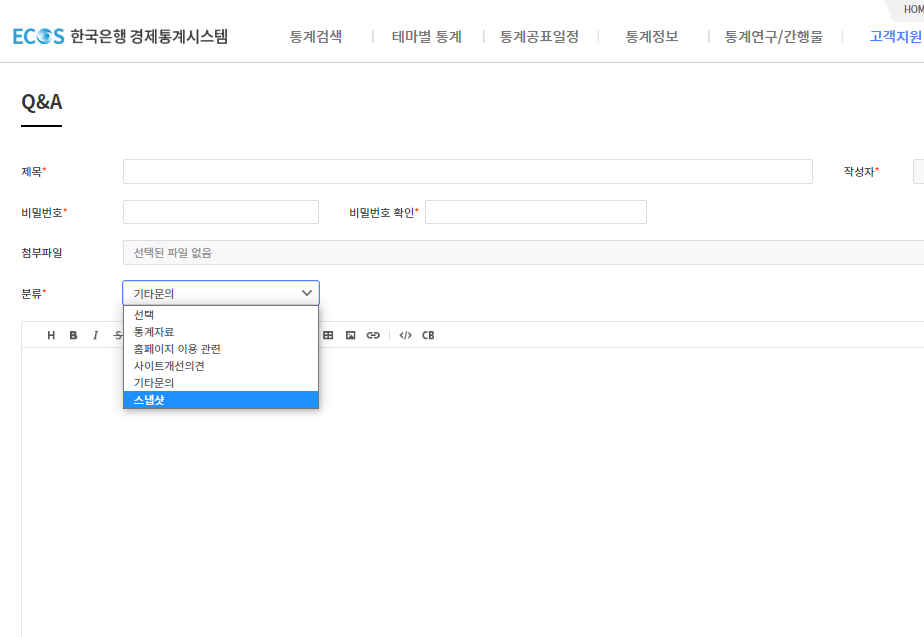The width and height of the screenshot is (924, 637).
Task: Click inside the editor text area
Action: 473,492
